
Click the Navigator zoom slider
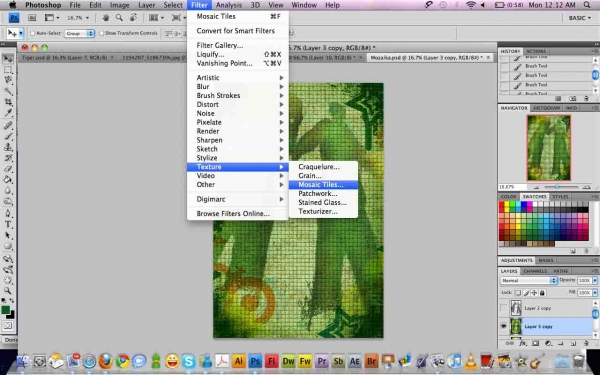[x=557, y=187]
